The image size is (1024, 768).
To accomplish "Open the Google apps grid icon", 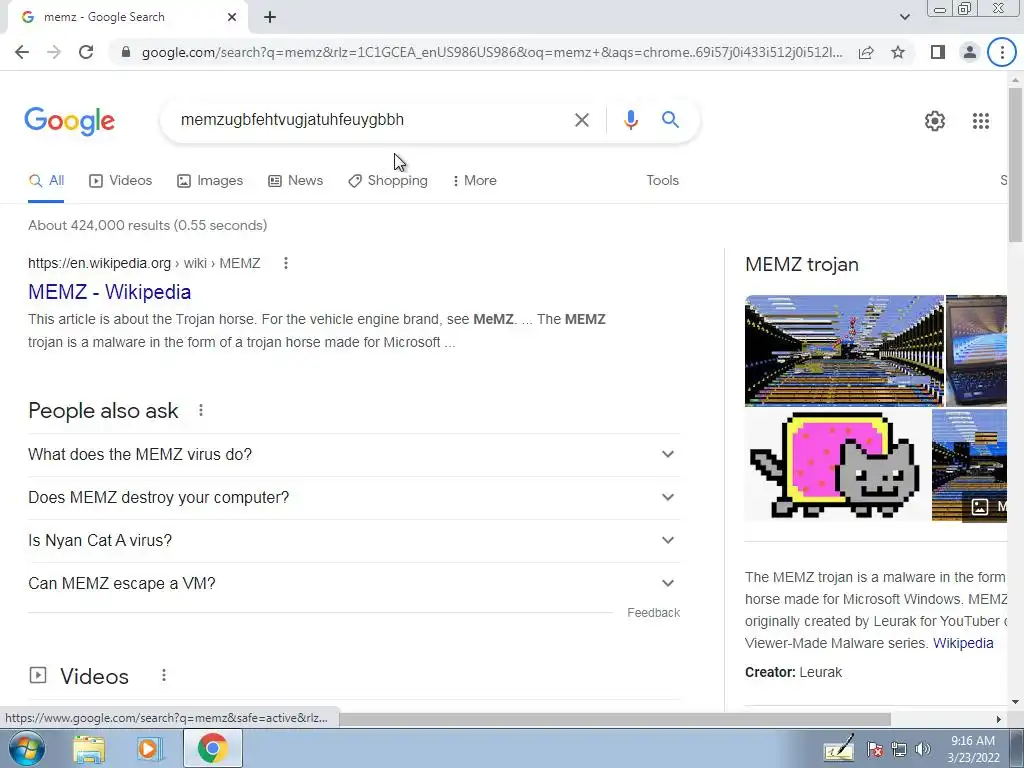I will click(980, 121).
